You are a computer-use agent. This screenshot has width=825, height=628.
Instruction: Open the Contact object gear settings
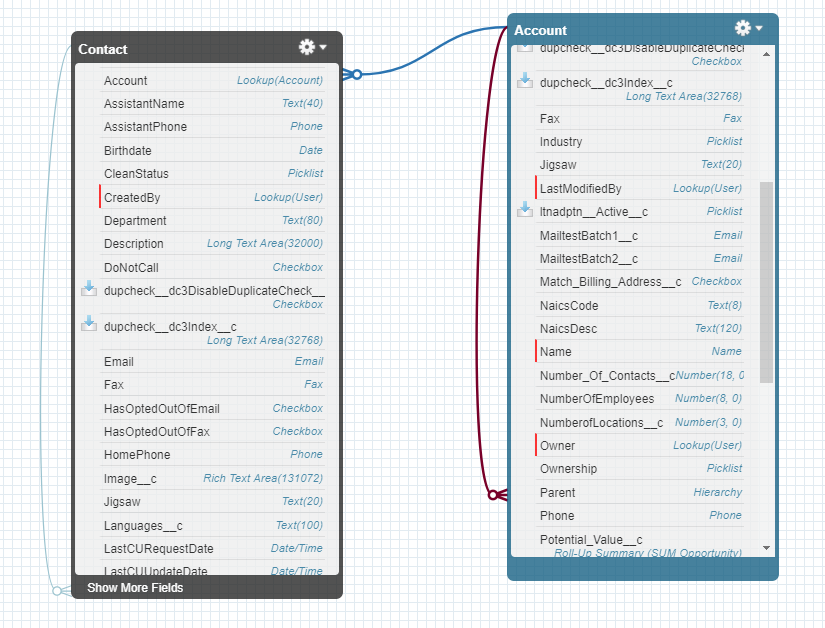point(307,47)
